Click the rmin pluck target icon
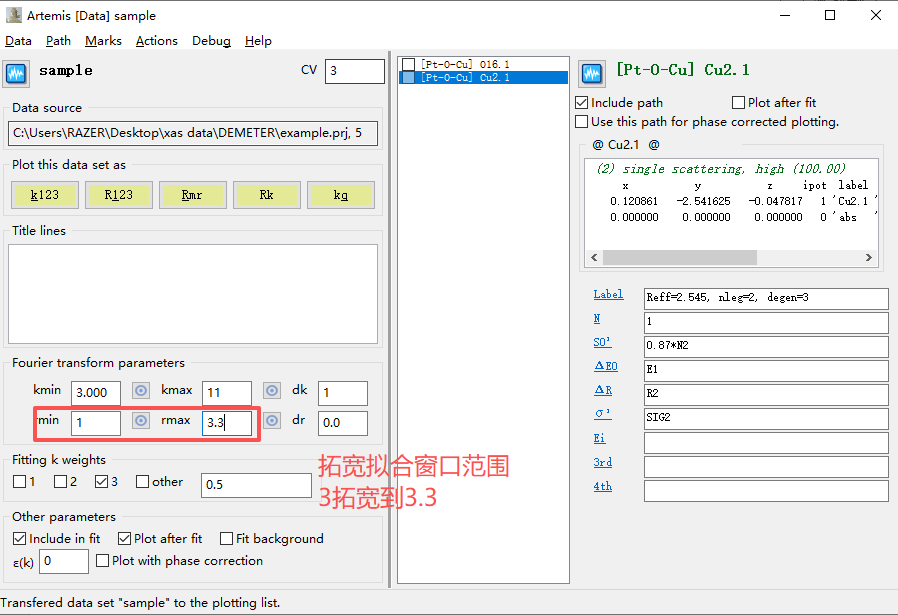 click(x=141, y=421)
